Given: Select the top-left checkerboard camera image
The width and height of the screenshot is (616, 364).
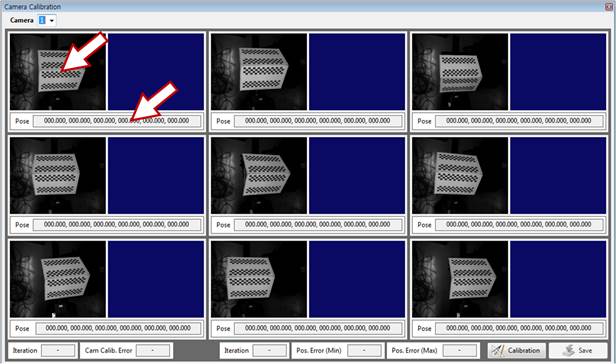Looking at the screenshot, I should 58,71.
